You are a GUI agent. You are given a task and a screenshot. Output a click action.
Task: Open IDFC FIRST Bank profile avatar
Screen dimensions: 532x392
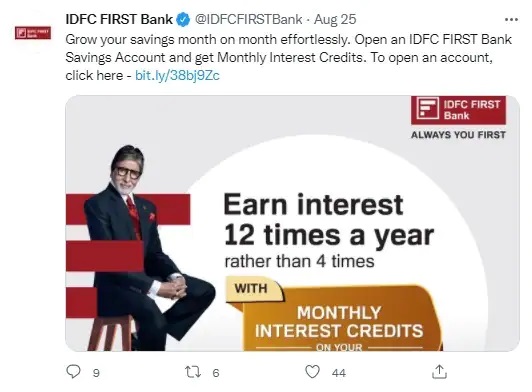(x=33, y=33)
